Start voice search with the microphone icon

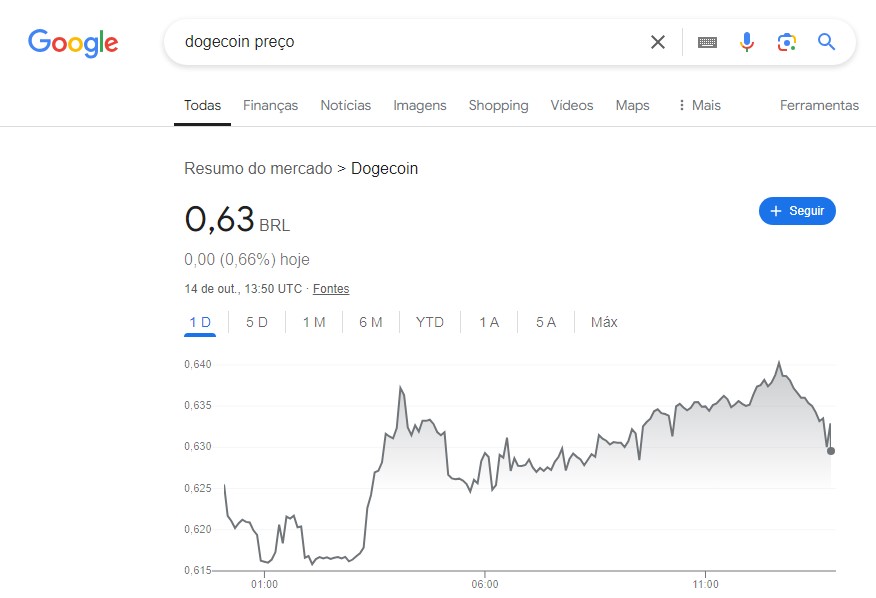tap(747, 42)
